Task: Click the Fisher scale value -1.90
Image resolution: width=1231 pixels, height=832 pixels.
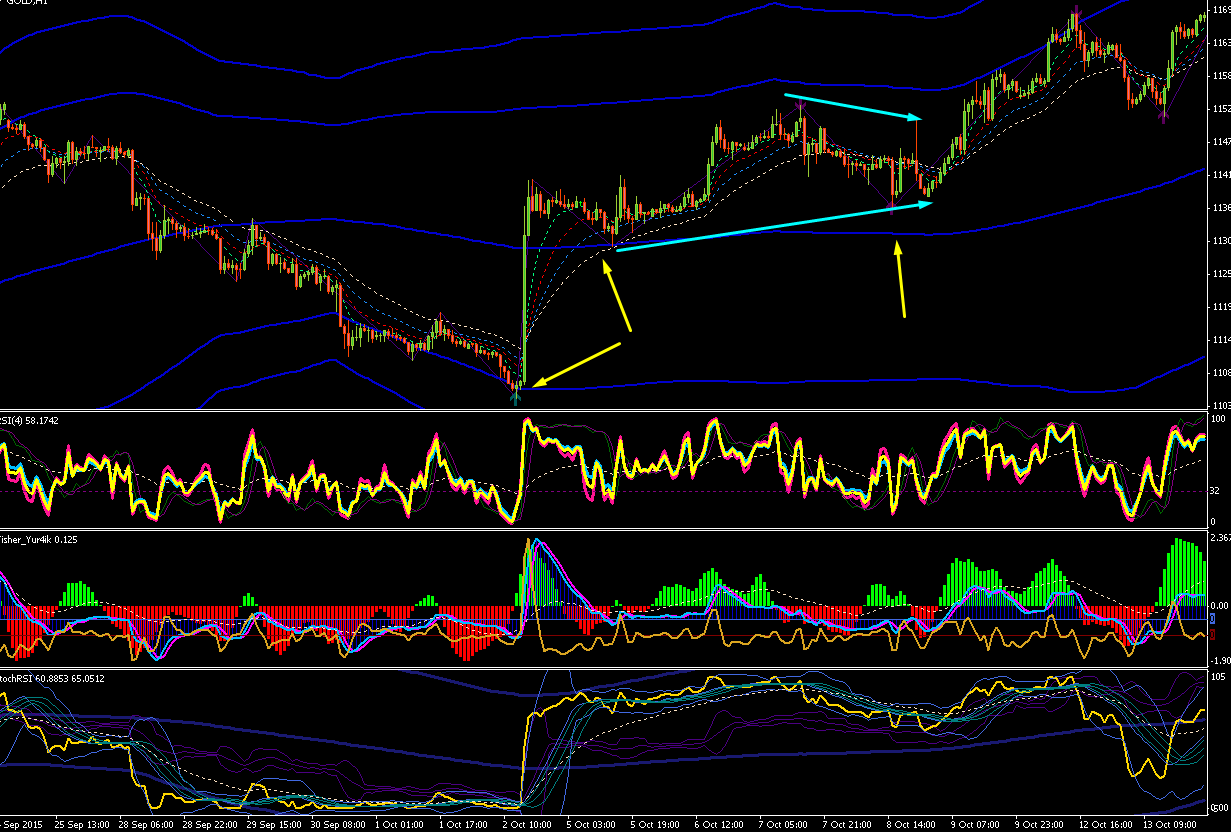Action: 1220,661
